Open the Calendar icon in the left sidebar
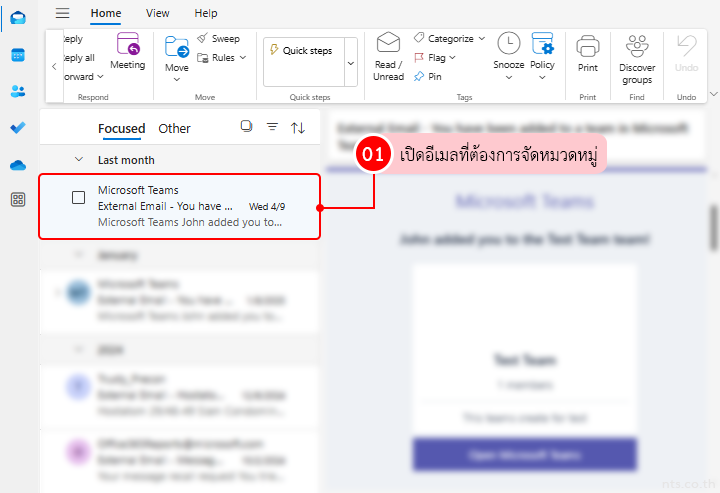The width and height of the screenshot is (720, 493). pyautogui.click(x=18, y=55)
